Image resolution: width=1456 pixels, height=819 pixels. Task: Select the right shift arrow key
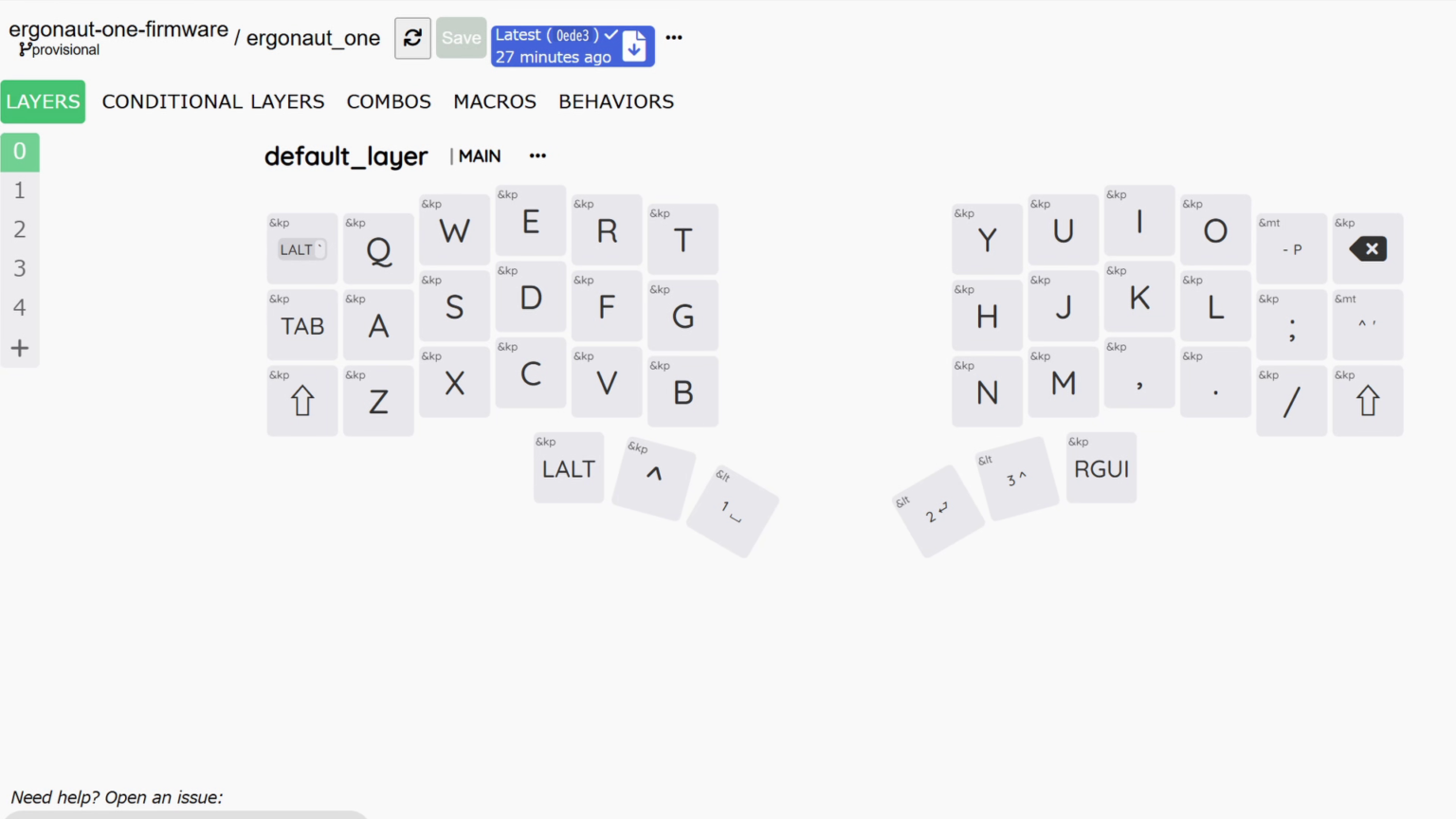pos(1367,401)
